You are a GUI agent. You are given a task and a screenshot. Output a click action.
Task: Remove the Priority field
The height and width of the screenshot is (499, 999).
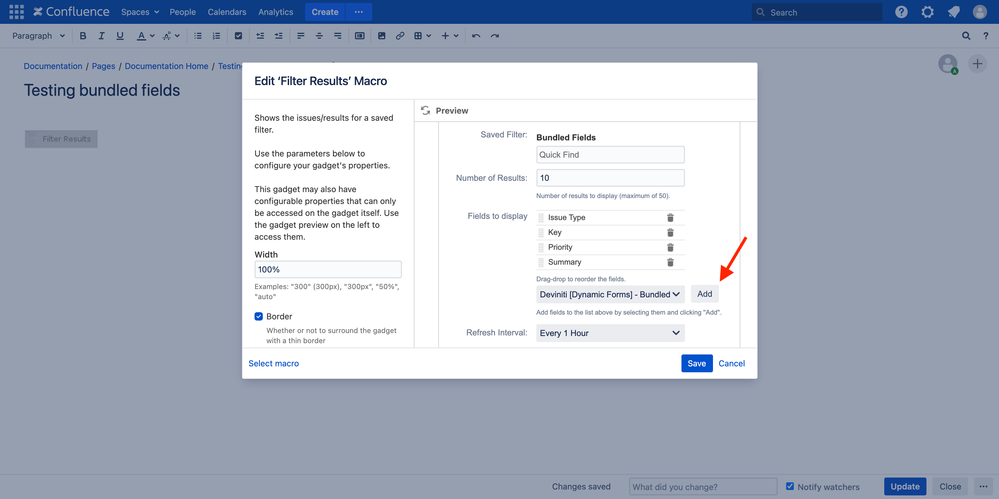point(670,247)
